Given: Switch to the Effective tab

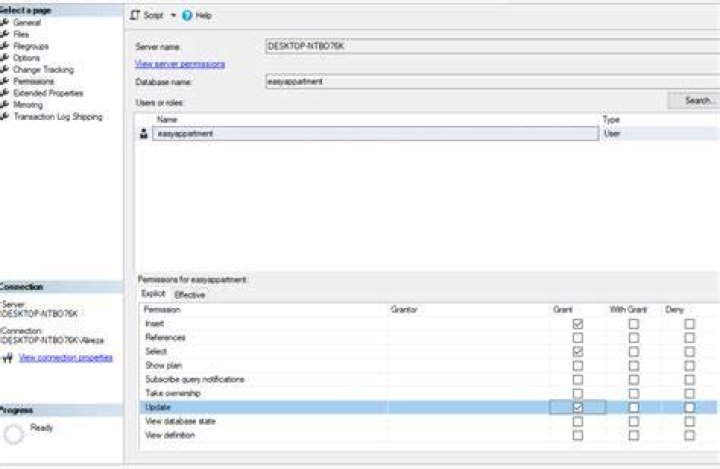Looking at the screenshot, I should click(190, 295).
